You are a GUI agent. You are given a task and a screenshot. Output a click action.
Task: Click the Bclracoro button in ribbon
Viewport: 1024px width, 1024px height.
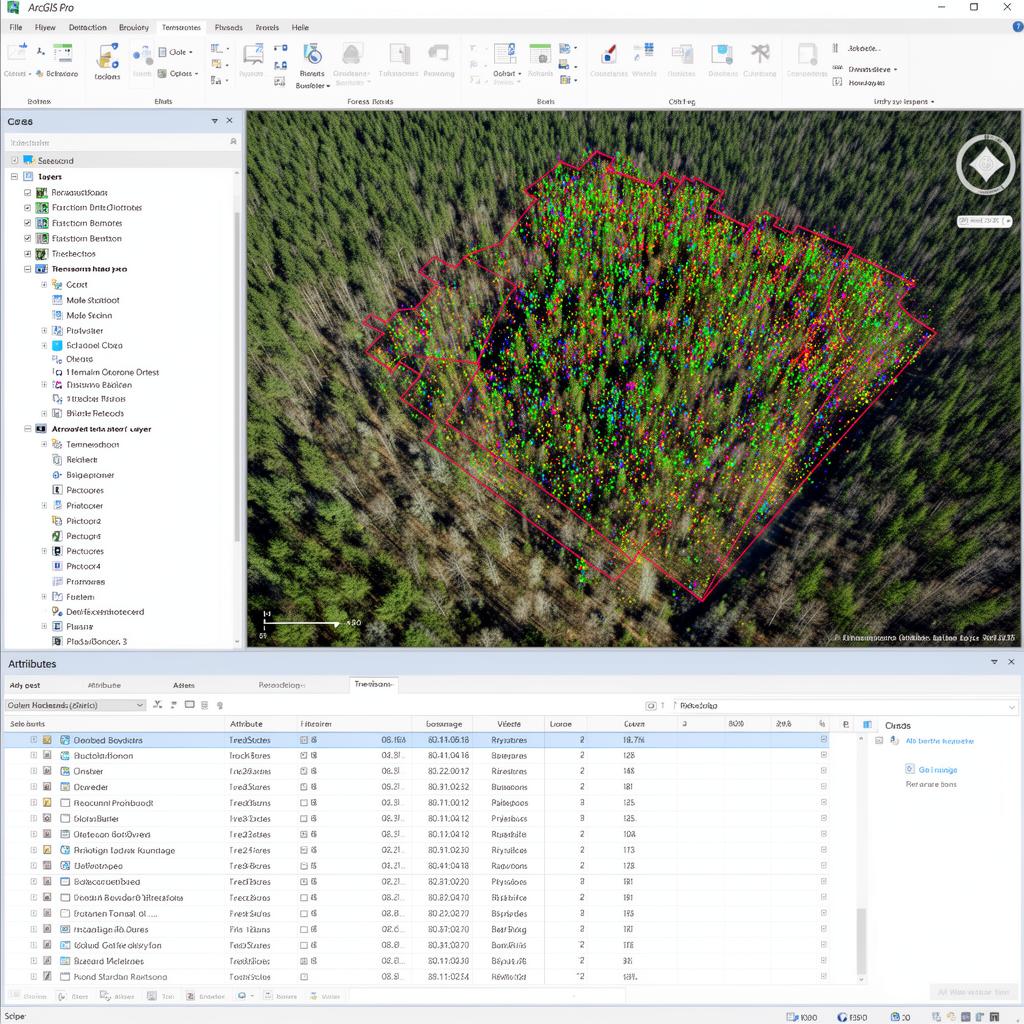point(57,74)
